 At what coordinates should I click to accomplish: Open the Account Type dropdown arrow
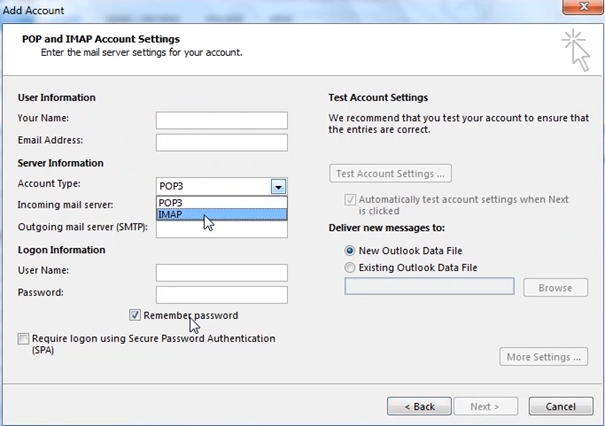278,187
